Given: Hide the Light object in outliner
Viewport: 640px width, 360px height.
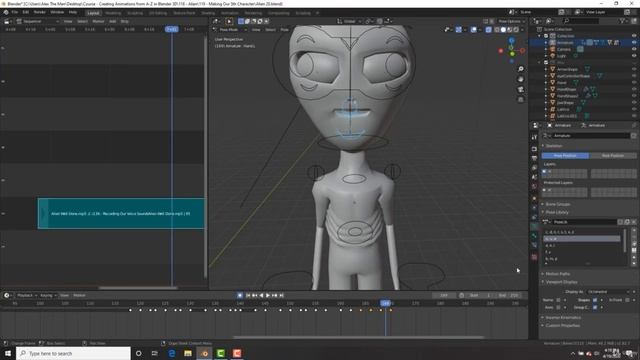Looking at the screenshot, I should [634, 56].
